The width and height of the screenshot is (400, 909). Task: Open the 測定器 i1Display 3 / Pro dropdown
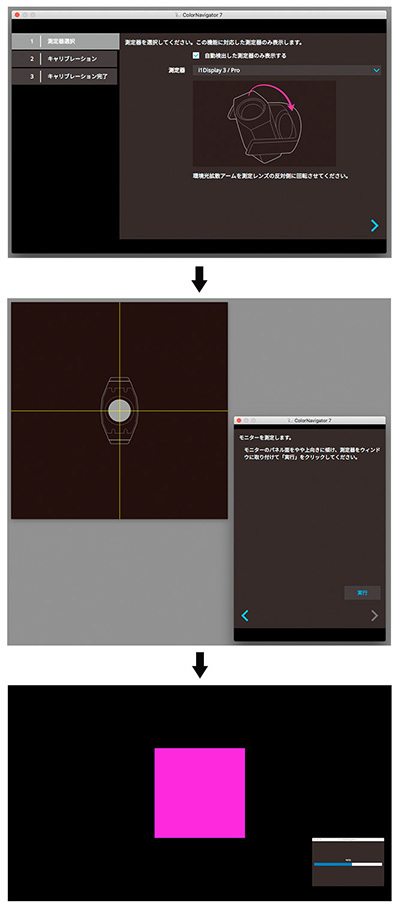coord(287,70)
